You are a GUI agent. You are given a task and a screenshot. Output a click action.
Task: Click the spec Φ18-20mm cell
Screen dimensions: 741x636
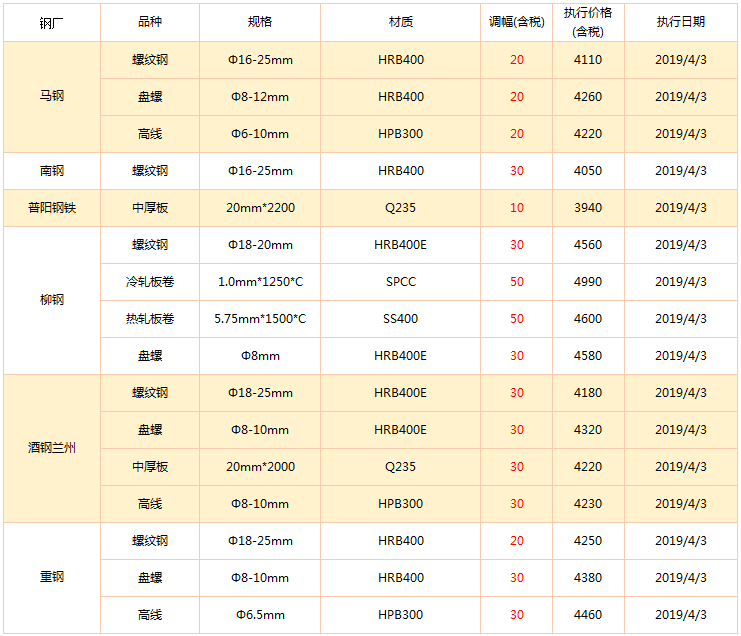pos(260,245)
